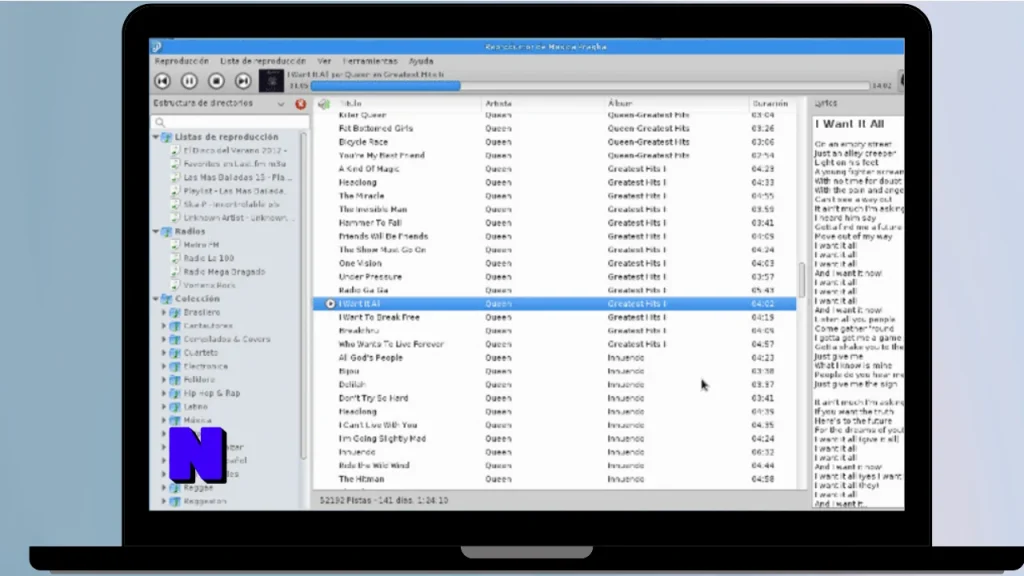
Task: Expand the Hip Hop & Rap folder
Action: point(164,393)
